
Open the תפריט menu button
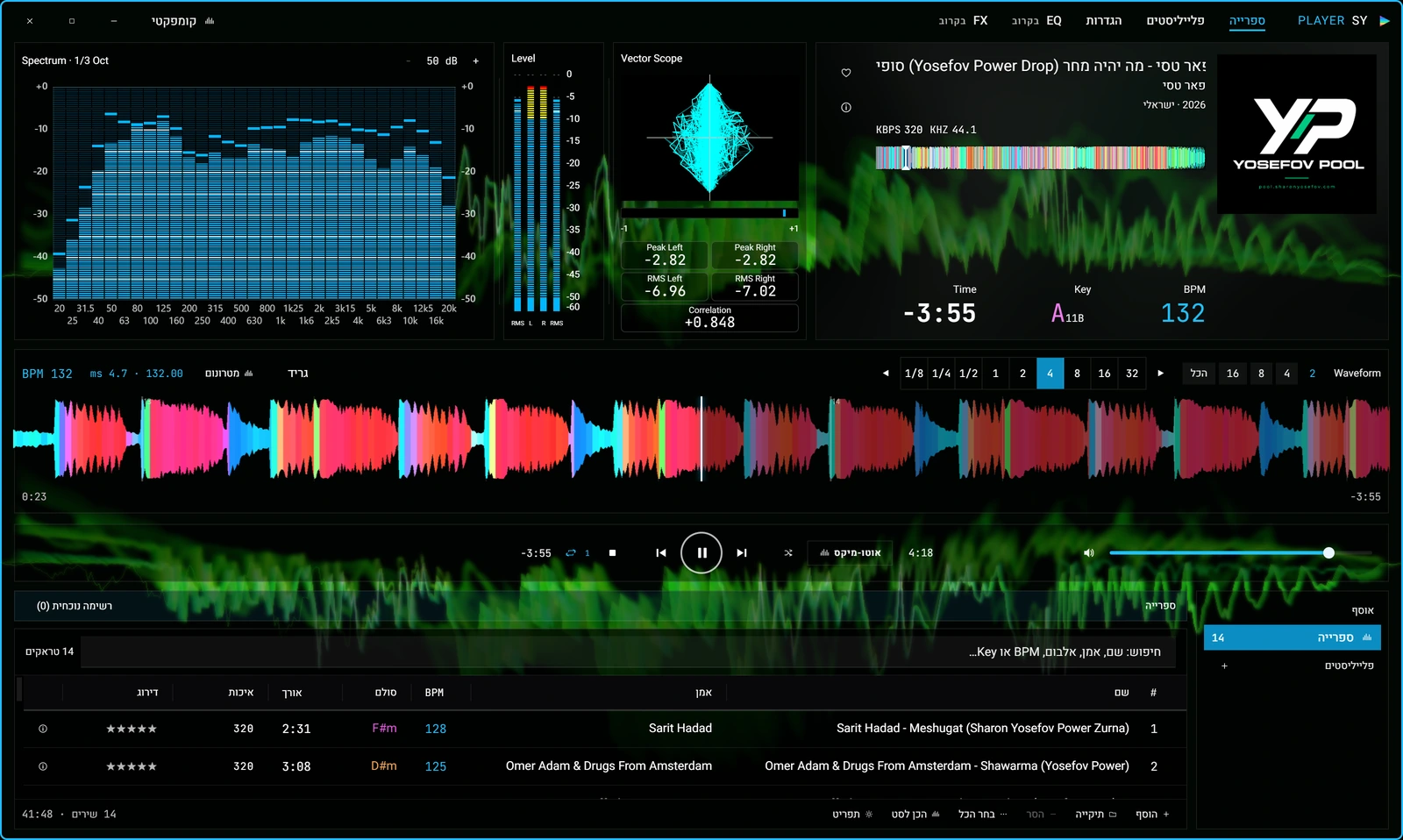pos(852,815)
